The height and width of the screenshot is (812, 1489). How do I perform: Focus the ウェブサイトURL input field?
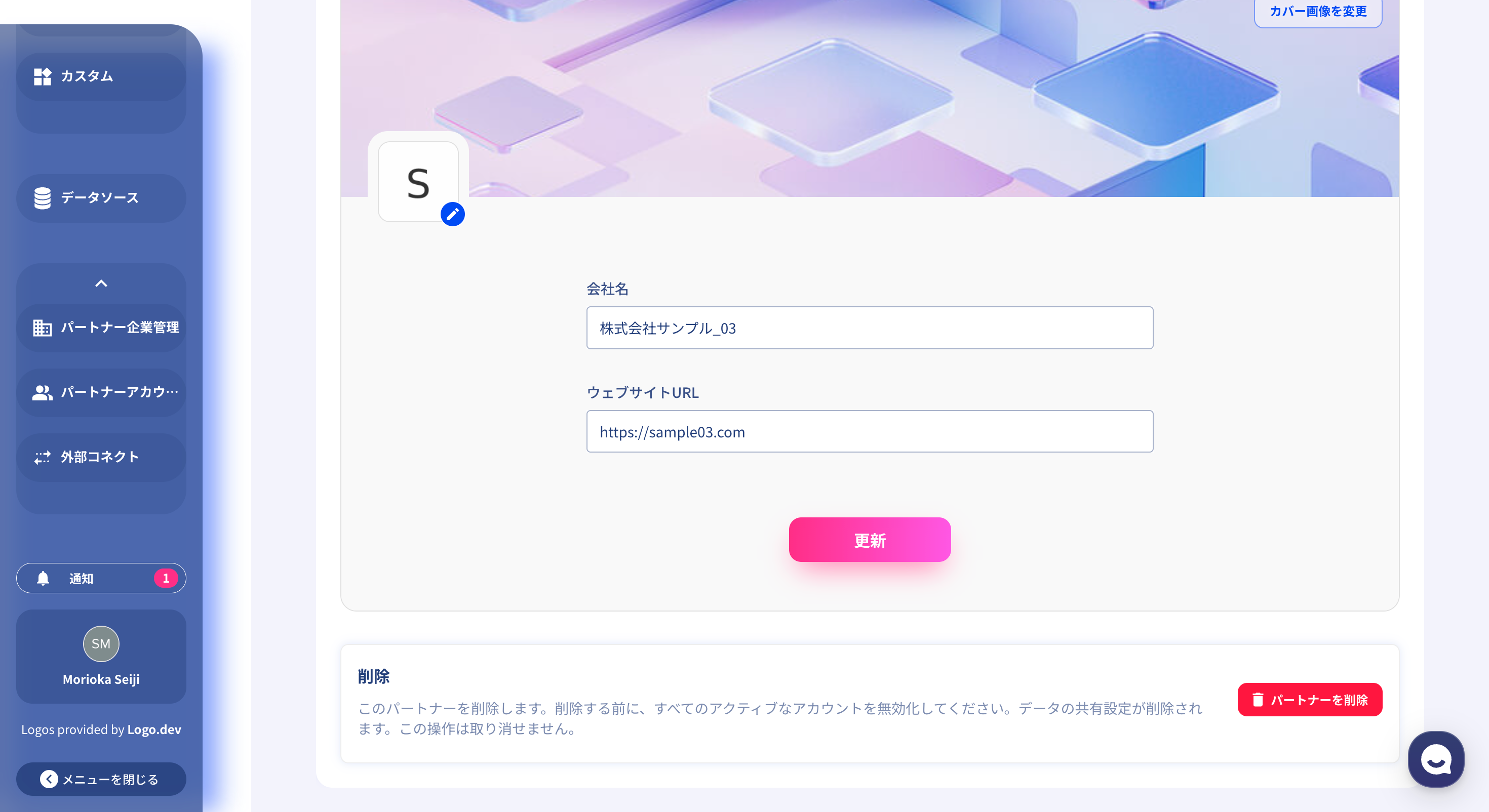870,432
